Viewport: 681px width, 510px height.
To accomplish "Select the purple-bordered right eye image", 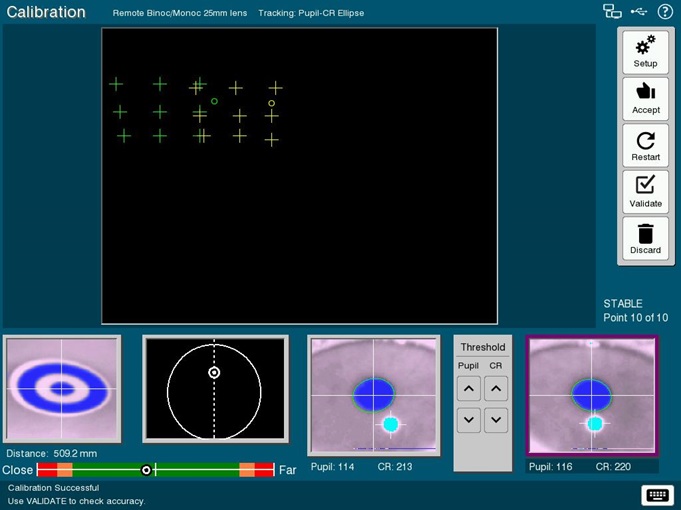I will pos(592,396).
